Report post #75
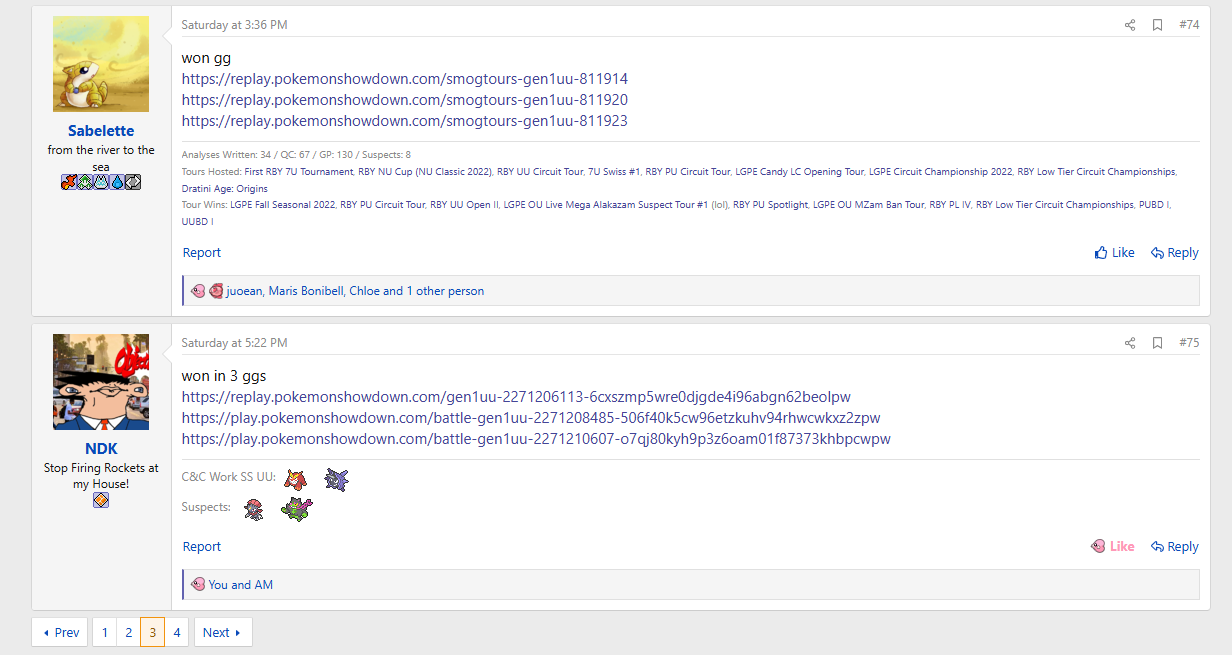Image resolution: width=1232 pixels, height=655 pixels. point(202,547)
